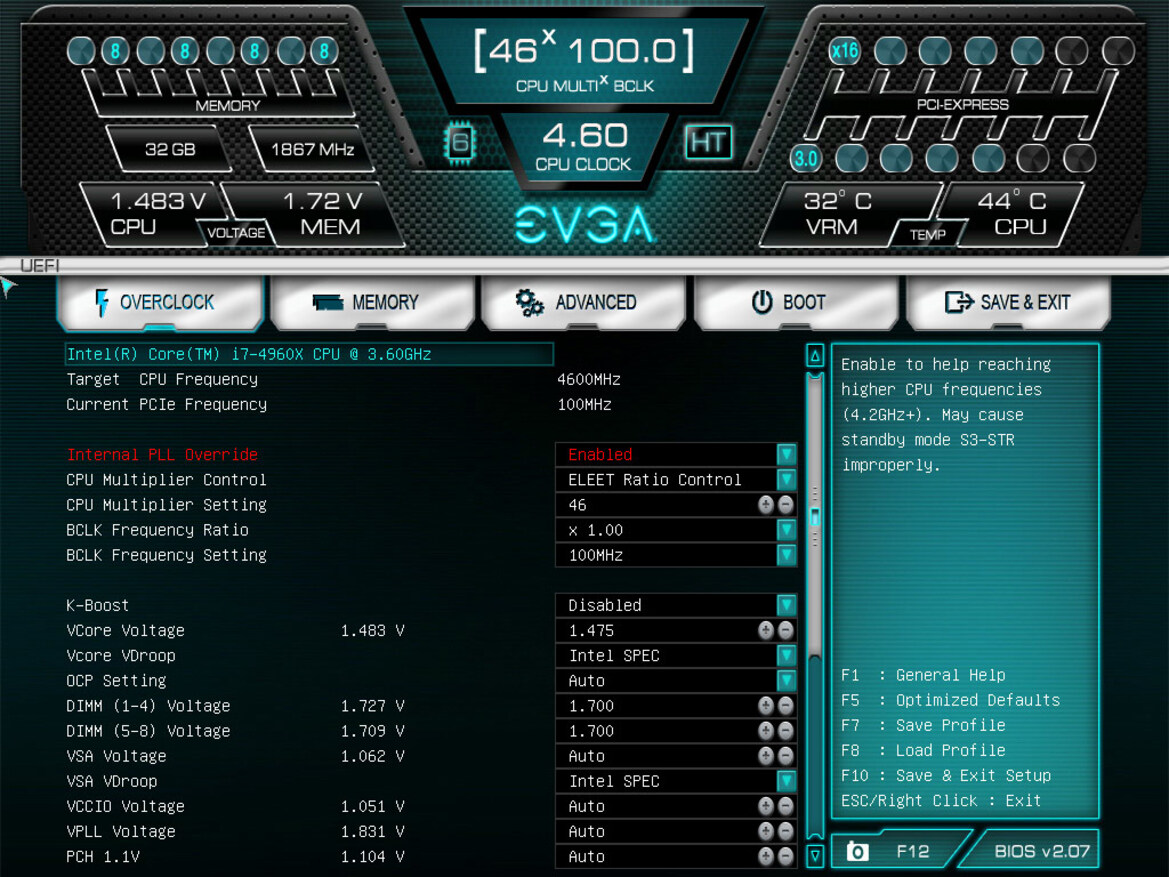
Task: Click the F5 Optimized Defaults hint
Action: [x=951, y=700]
